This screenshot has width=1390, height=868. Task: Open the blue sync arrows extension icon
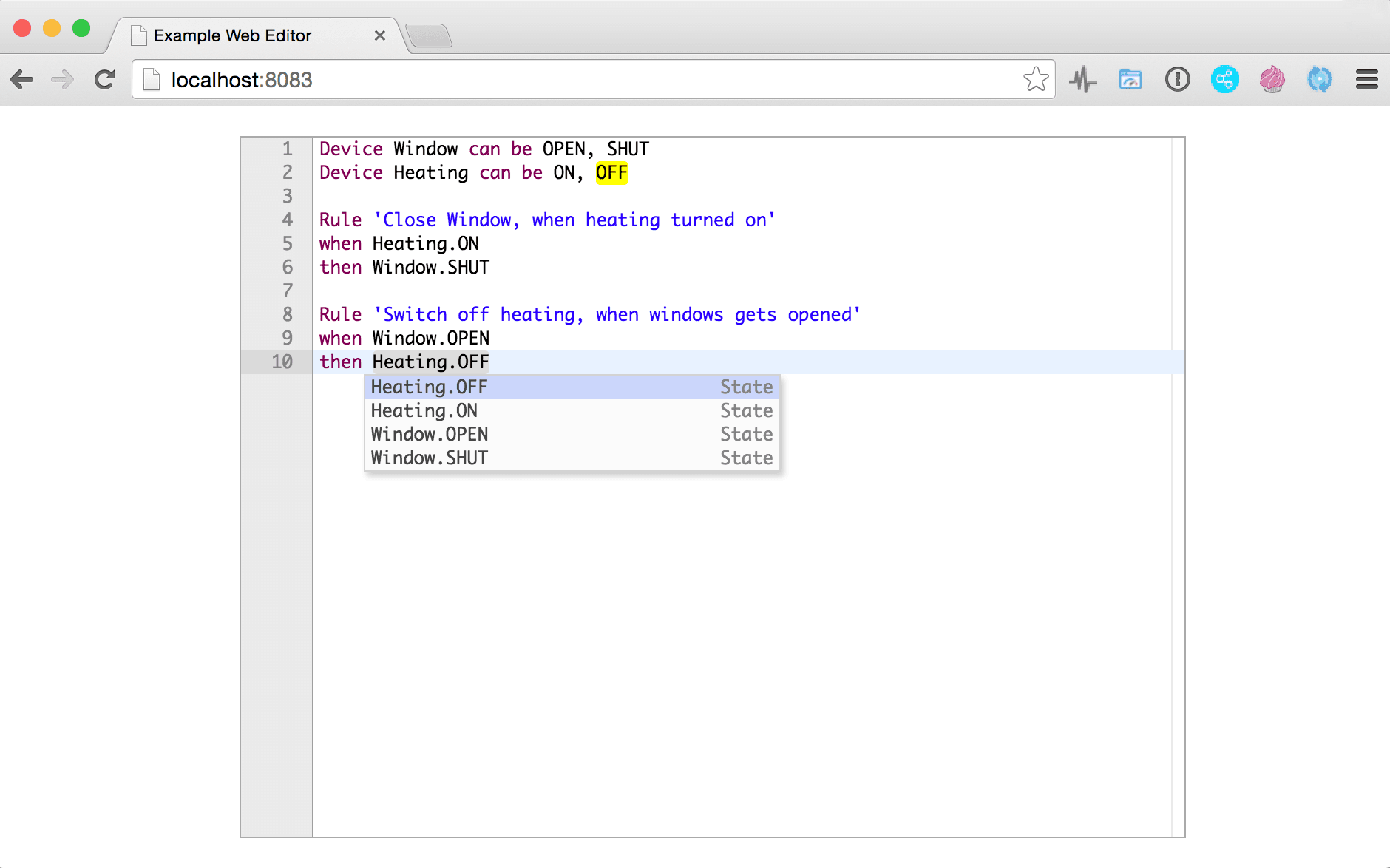(x=1320, y=79)
